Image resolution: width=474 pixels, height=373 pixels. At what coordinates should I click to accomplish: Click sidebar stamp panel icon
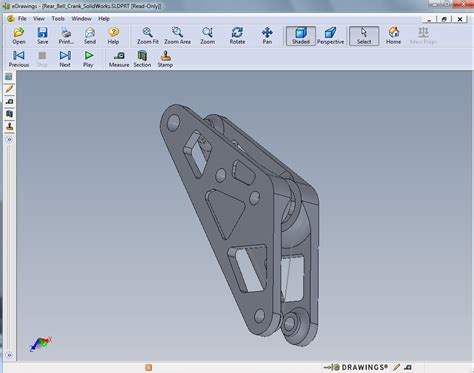coord(9,126)
